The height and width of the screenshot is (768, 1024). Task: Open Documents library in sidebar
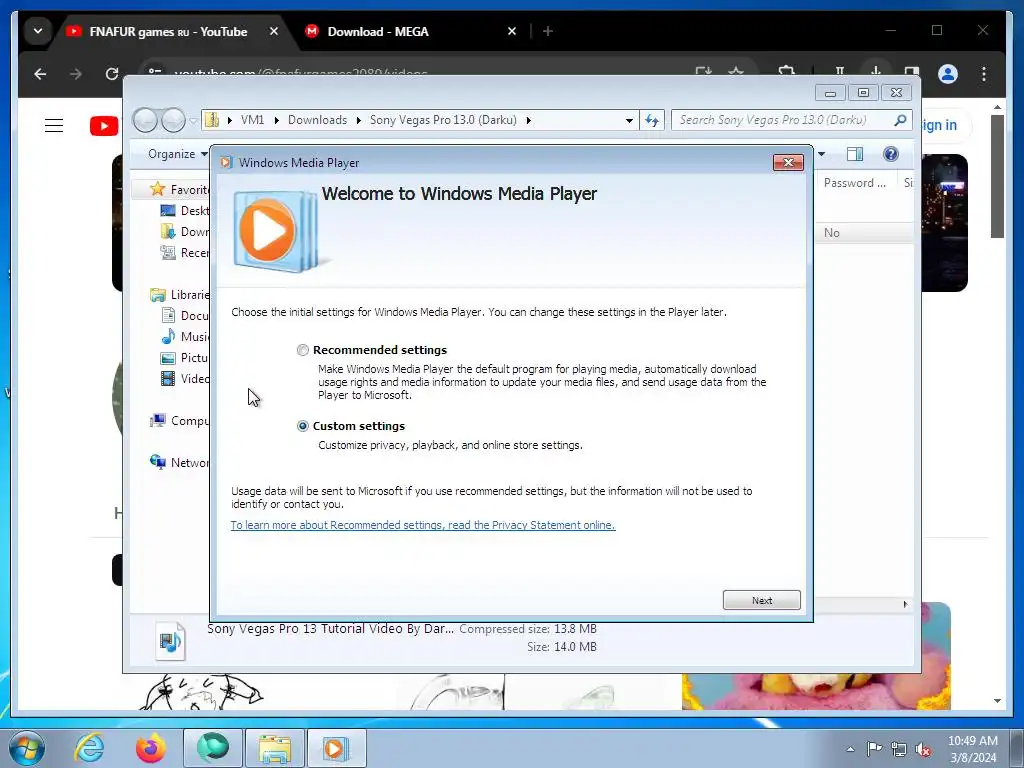pos(185,315)
